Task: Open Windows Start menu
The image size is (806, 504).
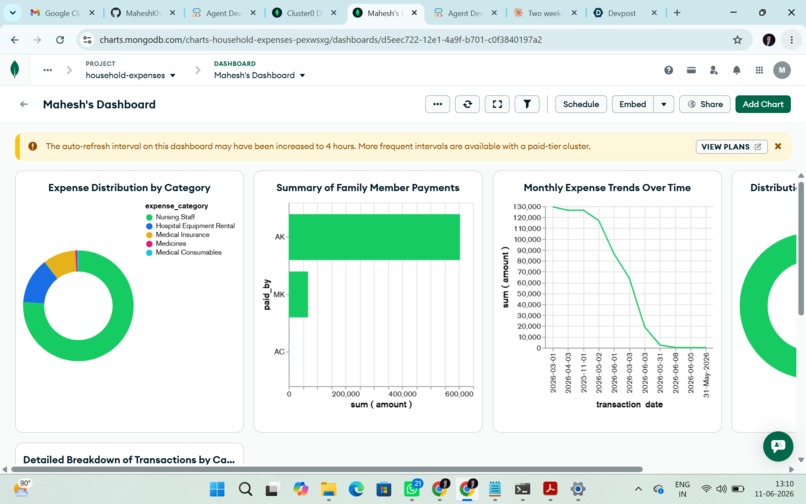Action: [217, 489]
